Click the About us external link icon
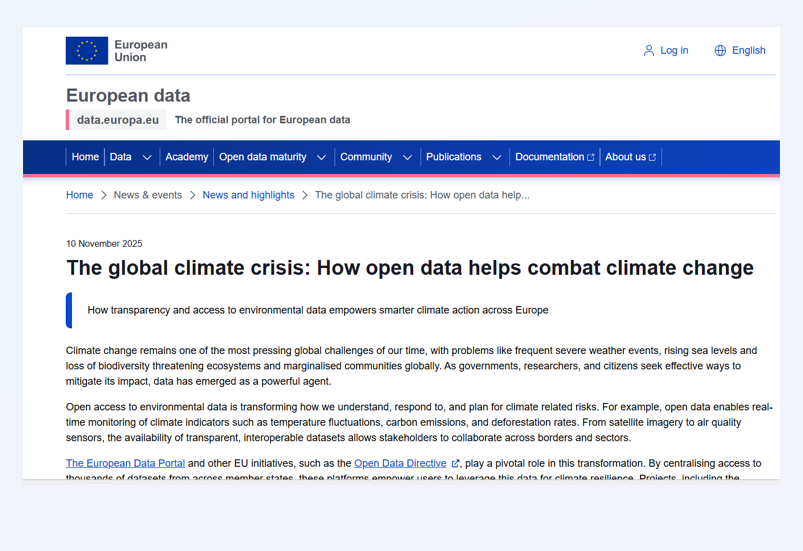 coord(653,158)
